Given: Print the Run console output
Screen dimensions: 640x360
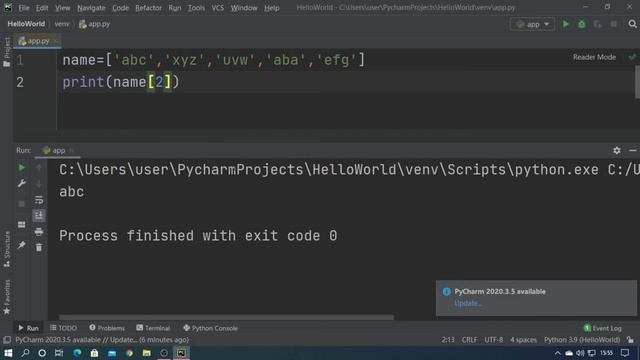Looking at the screenshot, I should point(39,232).
